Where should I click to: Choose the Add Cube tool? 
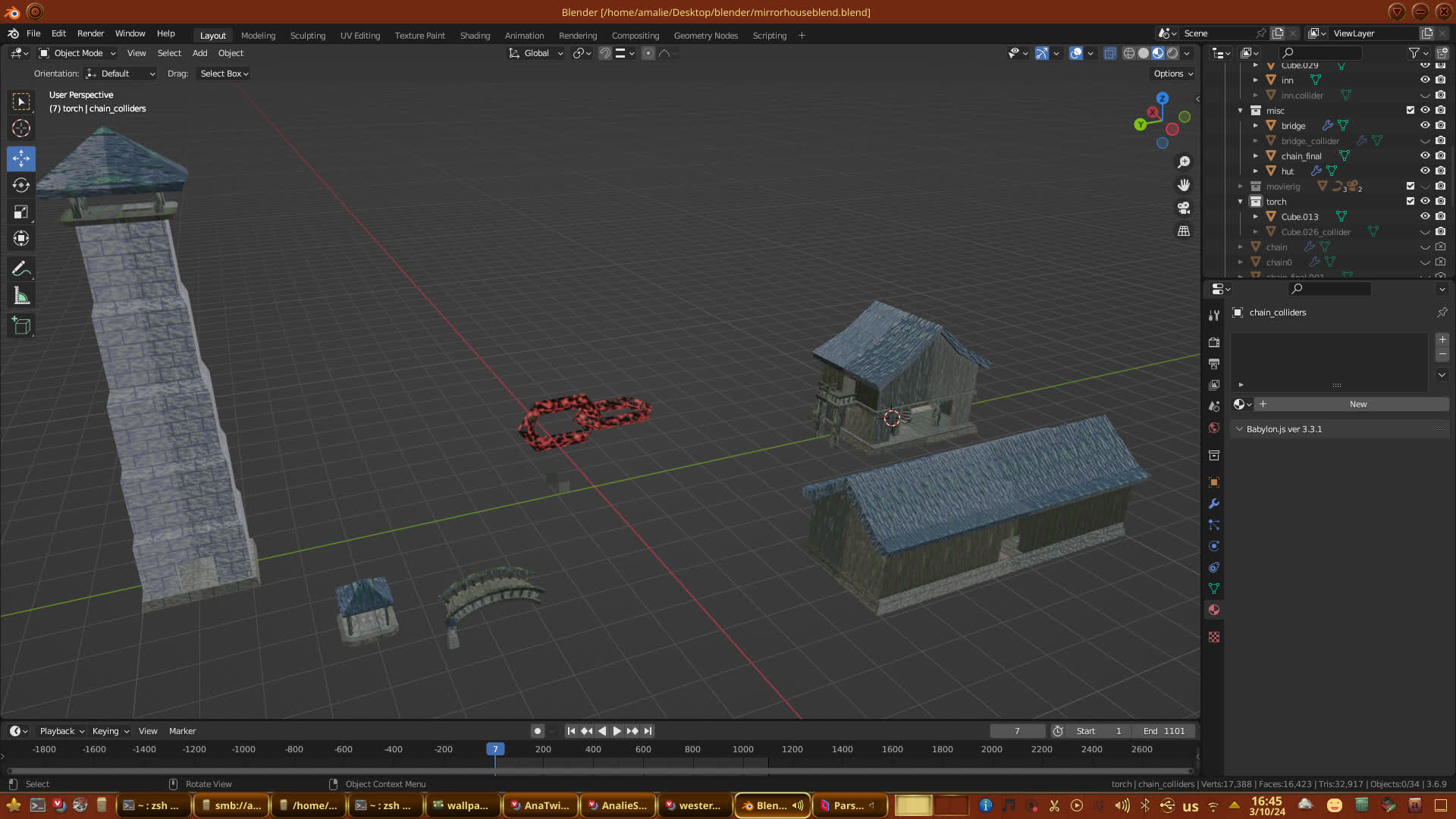21,326
